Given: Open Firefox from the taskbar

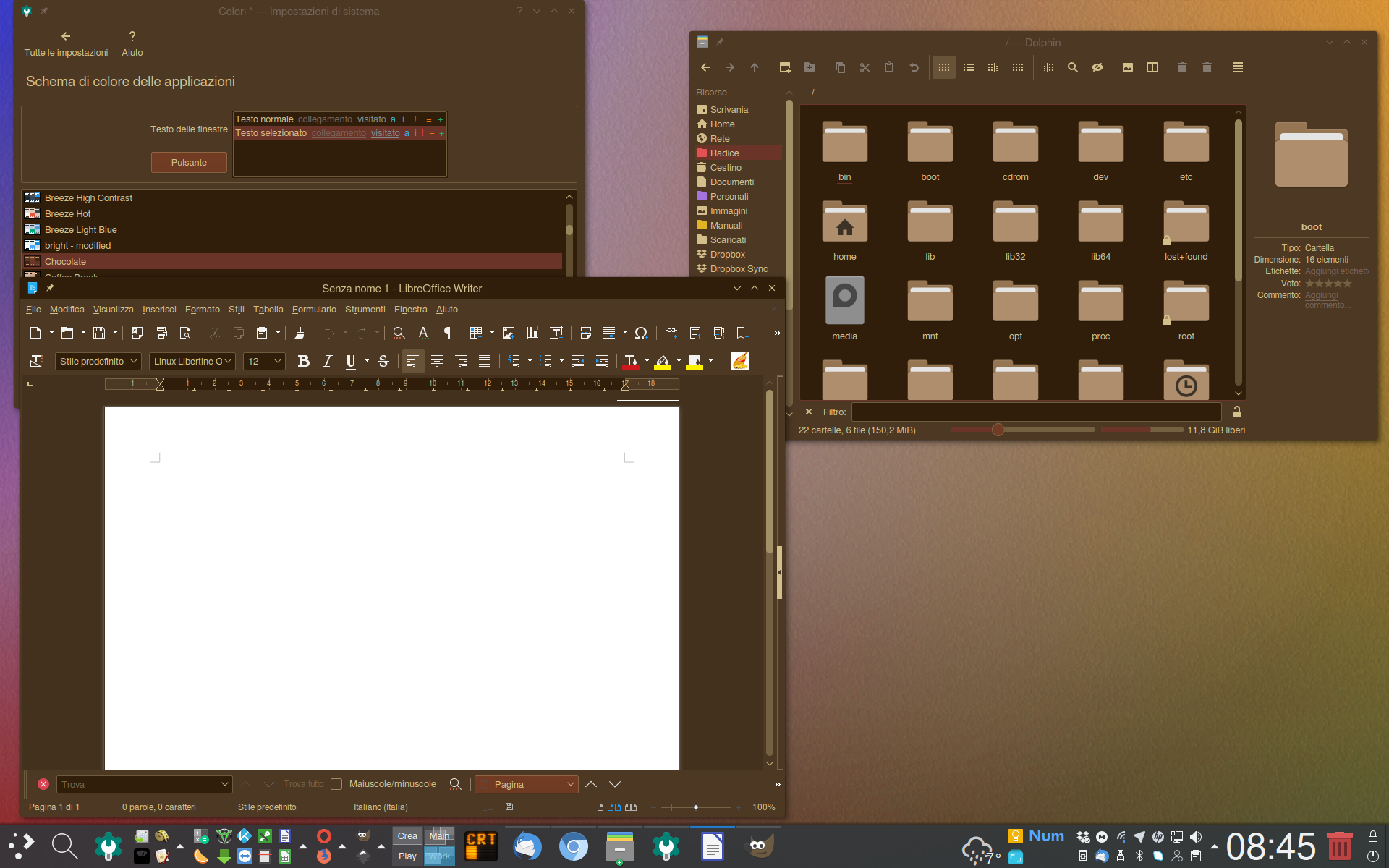Looking at the screenshot, I should tap(324, 856).
